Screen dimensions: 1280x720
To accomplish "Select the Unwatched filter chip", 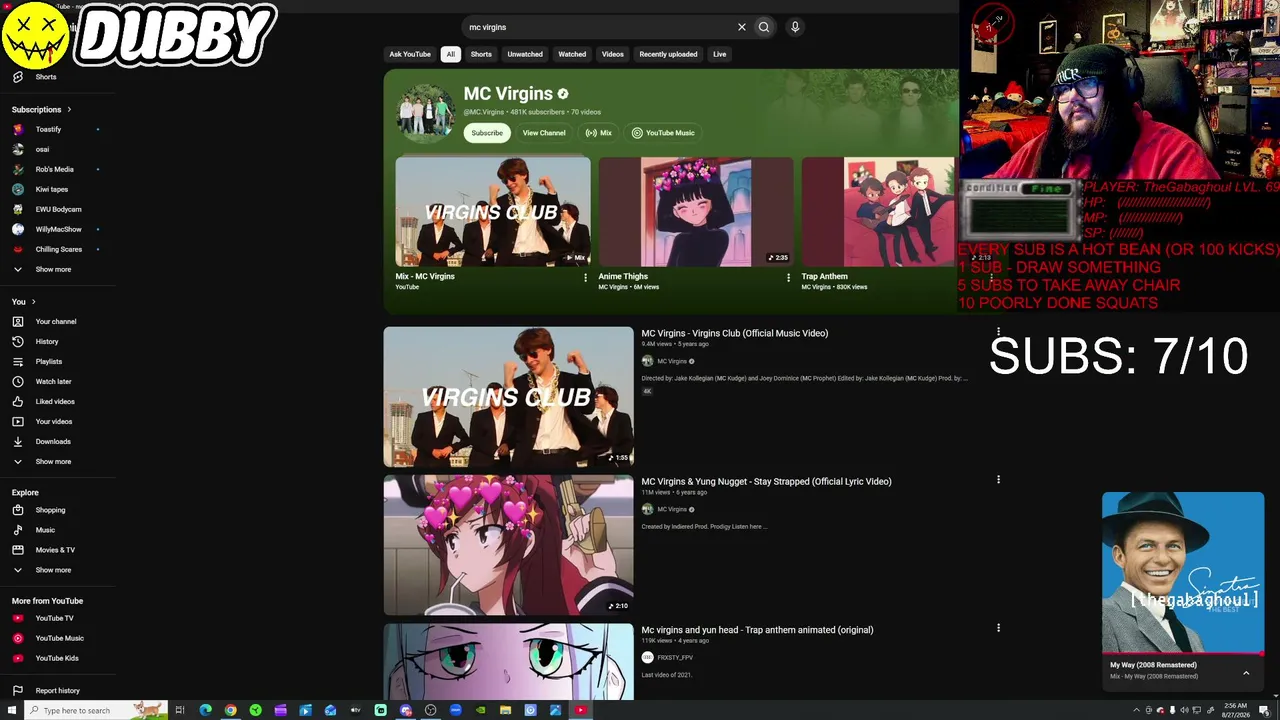I will pos(525,54).
